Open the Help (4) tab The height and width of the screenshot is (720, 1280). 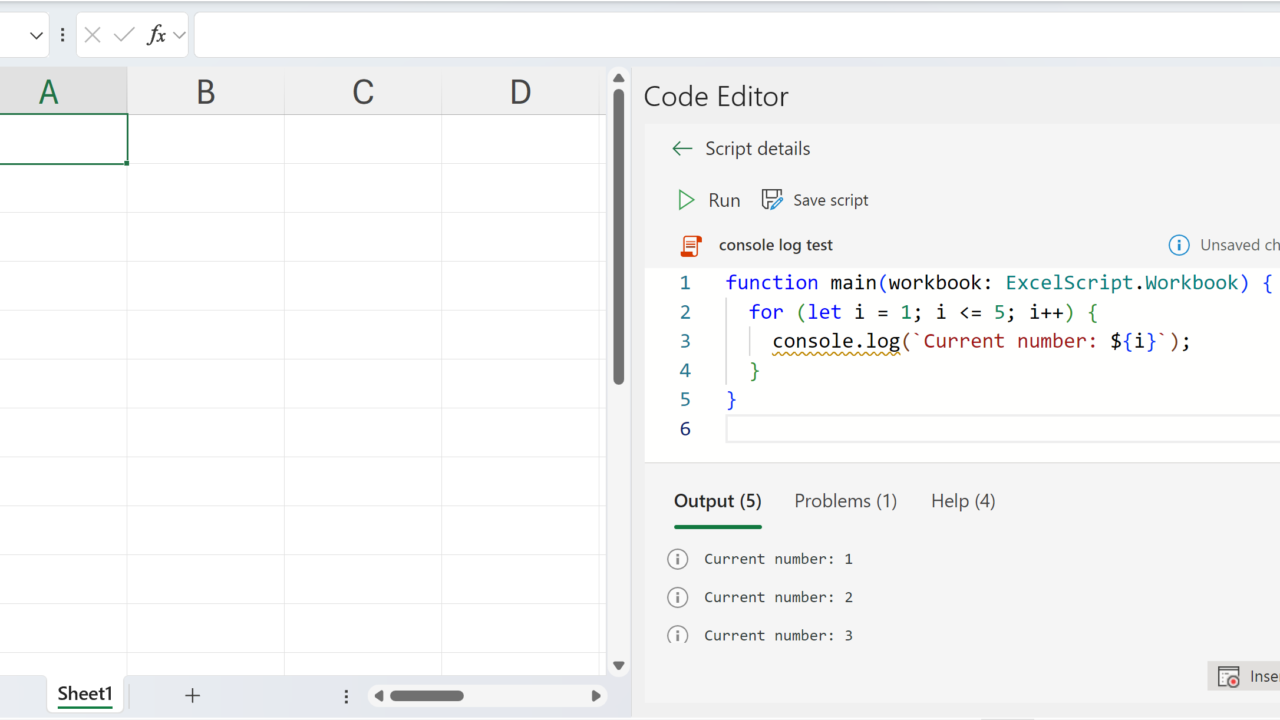(962, 501)
